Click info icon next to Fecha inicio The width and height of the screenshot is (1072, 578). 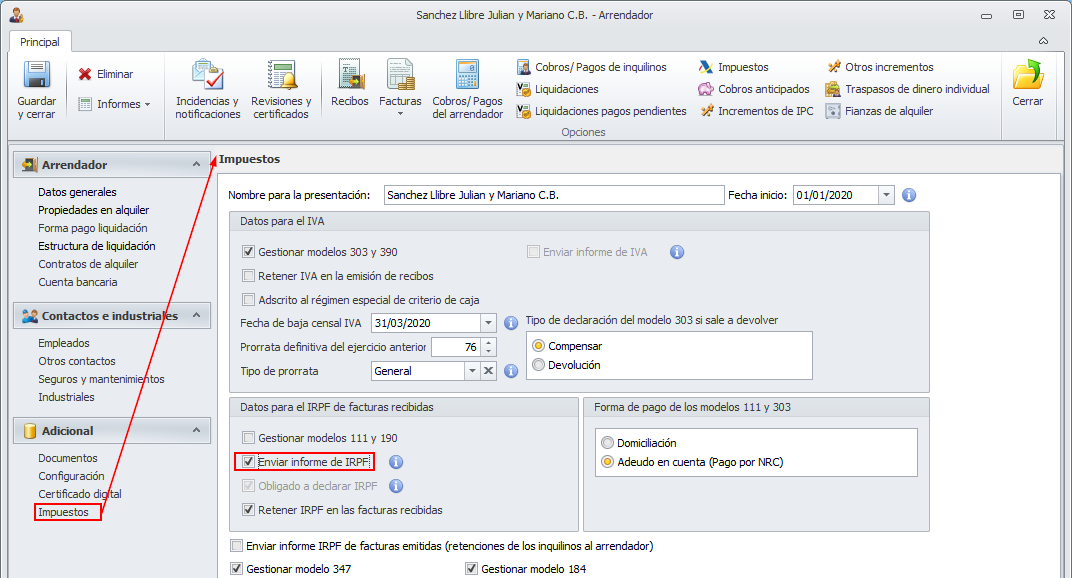pyautogui.click(x=909, y=195)
